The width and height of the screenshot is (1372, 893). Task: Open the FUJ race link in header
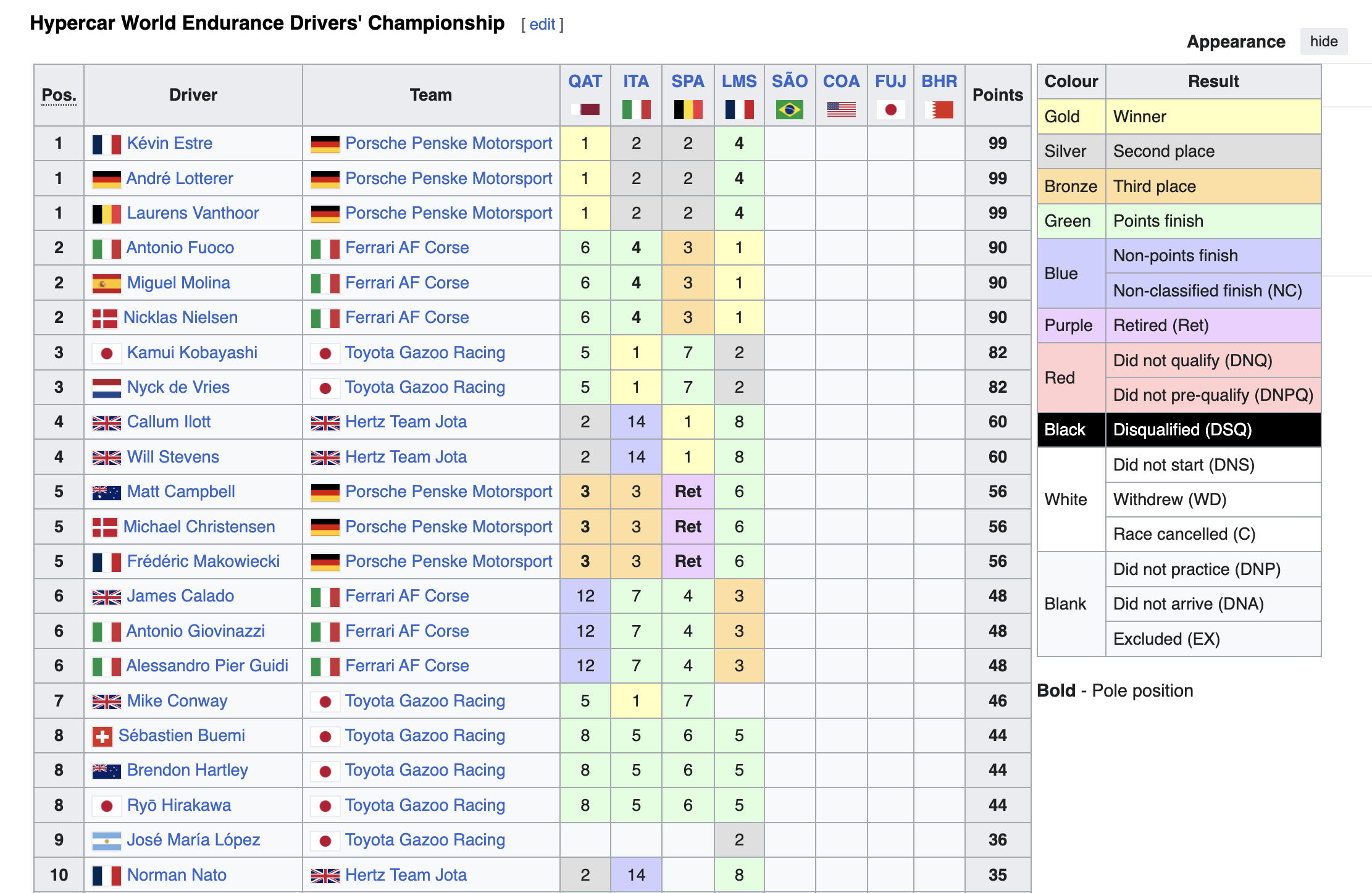coord(890,82)
